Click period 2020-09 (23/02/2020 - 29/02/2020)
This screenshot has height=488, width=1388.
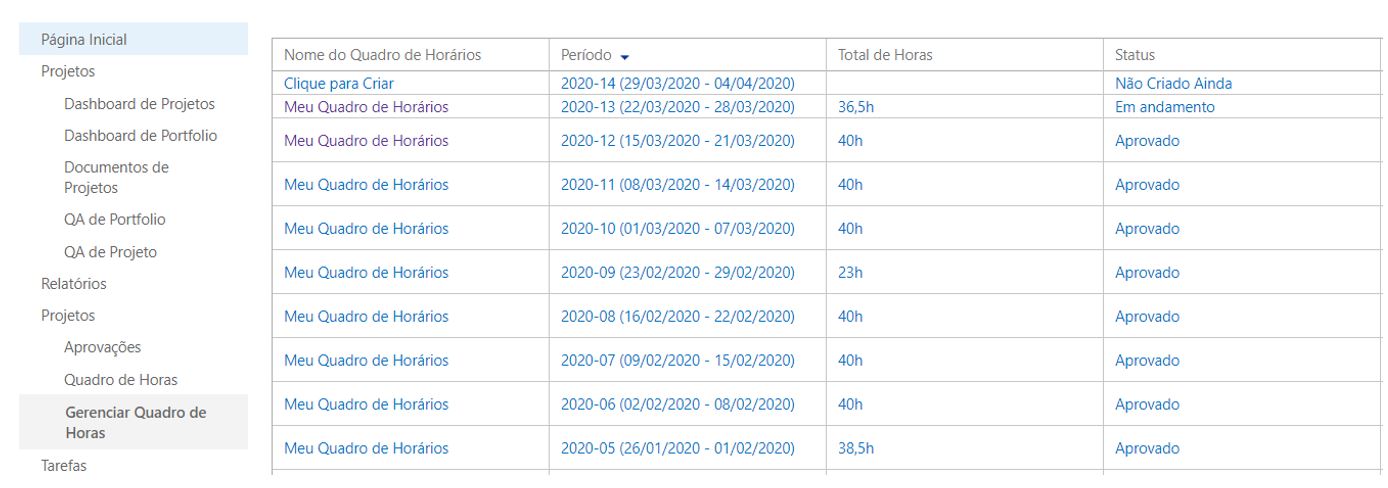[678, 272]
